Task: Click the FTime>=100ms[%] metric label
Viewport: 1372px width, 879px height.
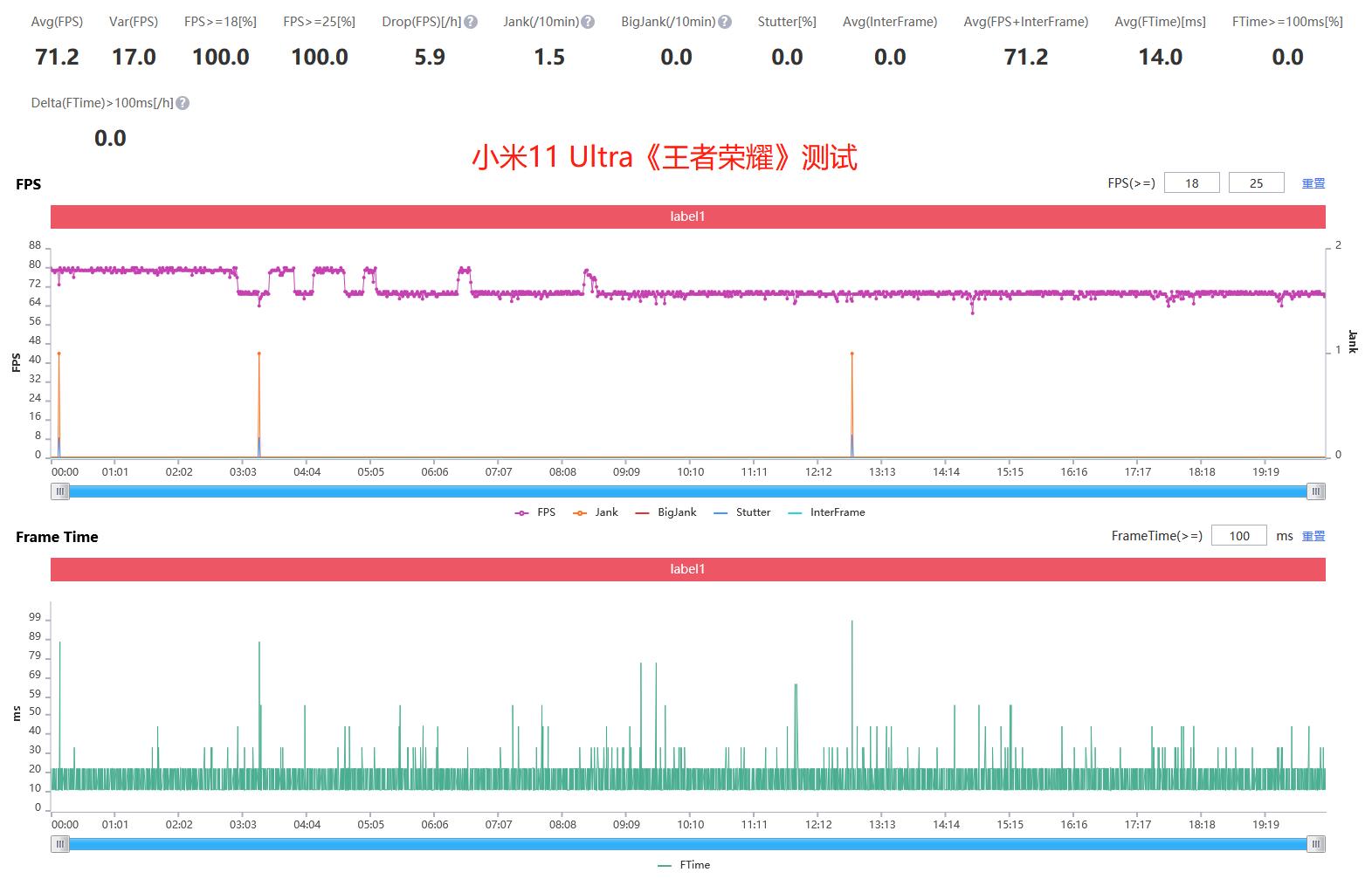Action: click(1287, 22)
